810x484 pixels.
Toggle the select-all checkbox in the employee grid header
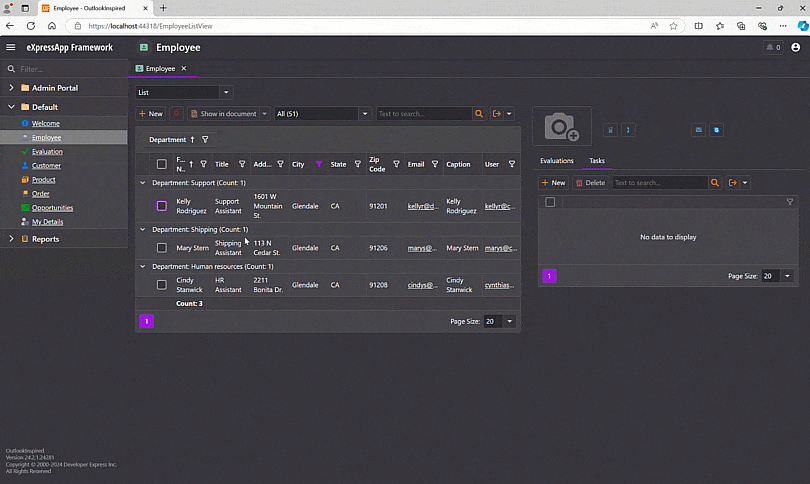162,164
